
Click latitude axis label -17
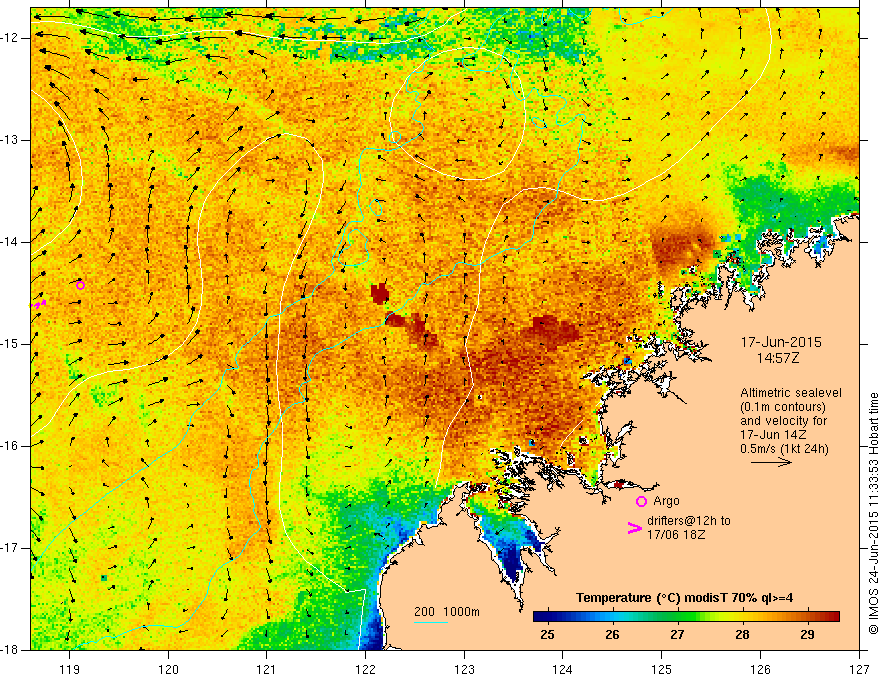(10, 548)
